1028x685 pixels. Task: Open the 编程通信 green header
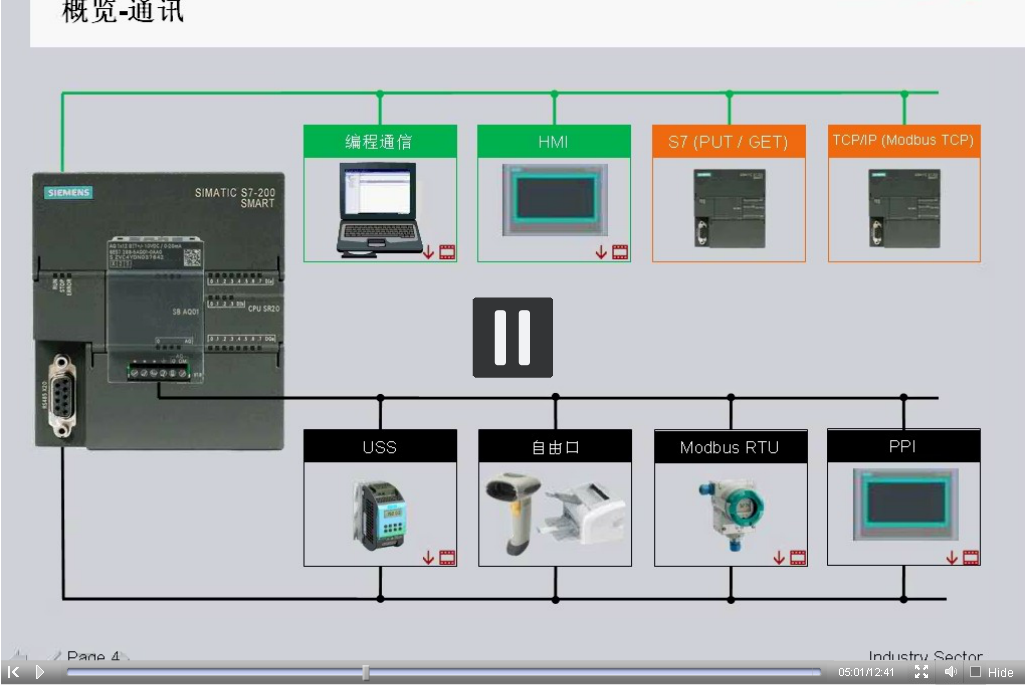point(380,141)
